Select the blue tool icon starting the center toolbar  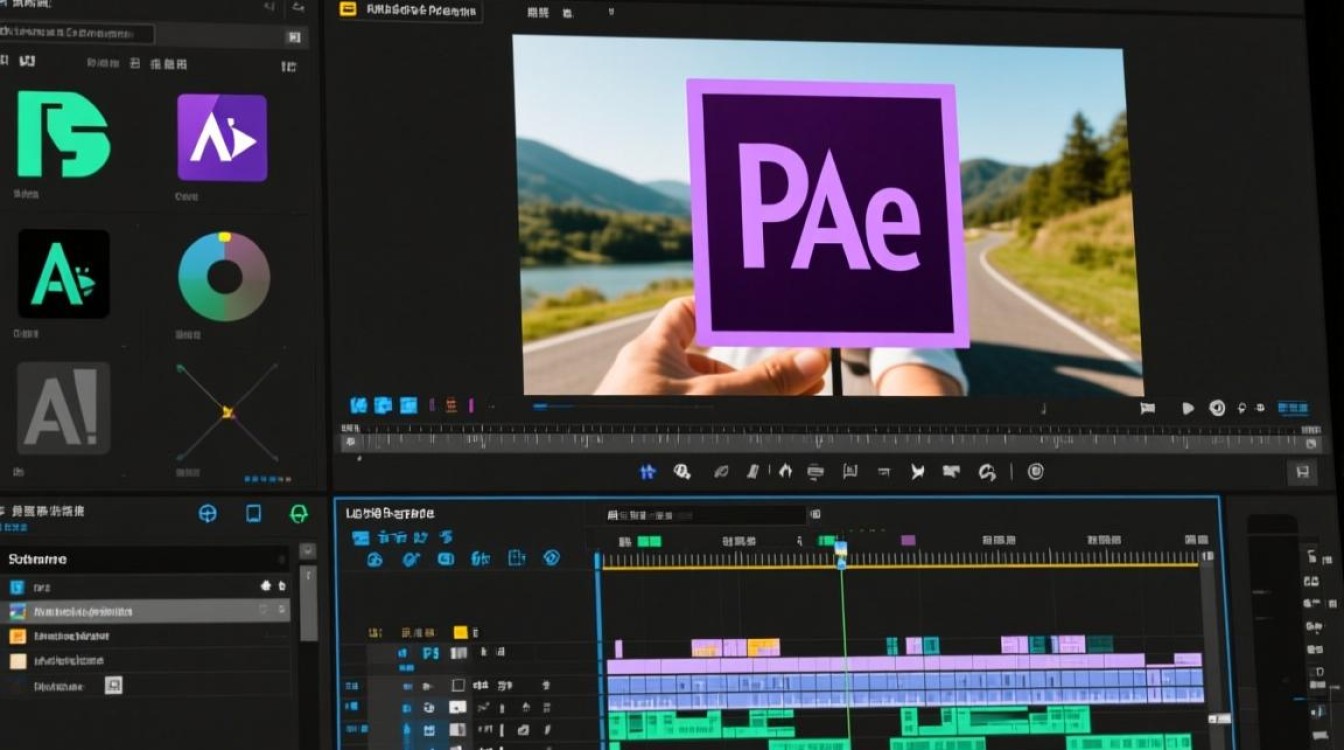pyautogui.click(x=647, y=471)
